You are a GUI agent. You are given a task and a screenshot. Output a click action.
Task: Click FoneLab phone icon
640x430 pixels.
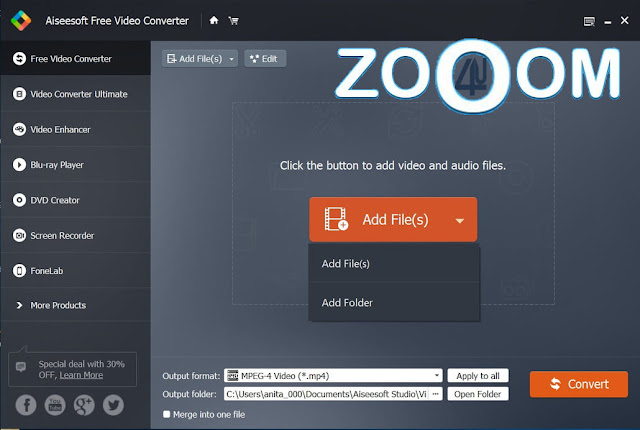(19, 270)
